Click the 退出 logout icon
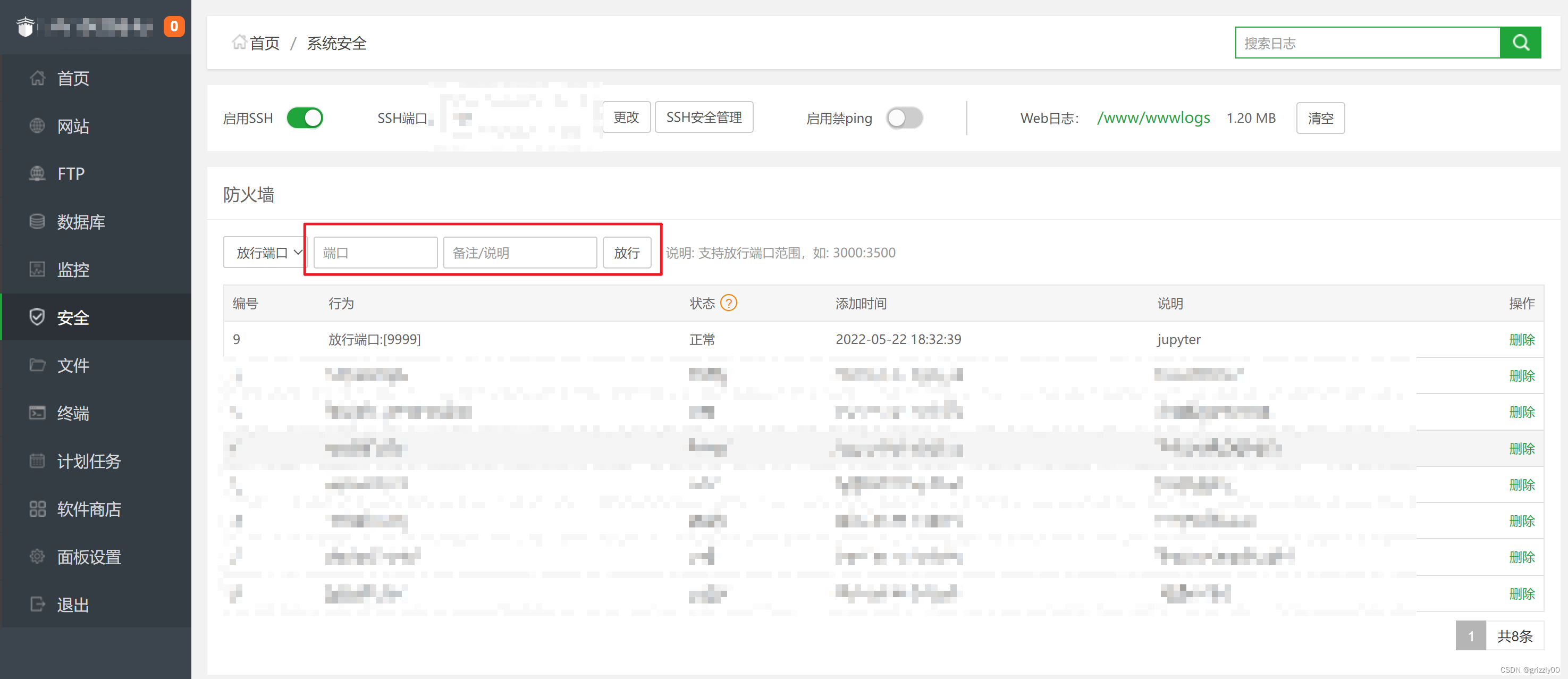The width and height of the screenshot is (1568, 679). coord(37,605)
